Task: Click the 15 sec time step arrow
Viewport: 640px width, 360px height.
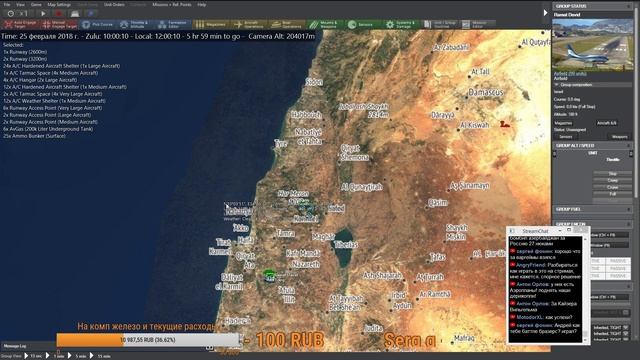Action: [26, 356]
